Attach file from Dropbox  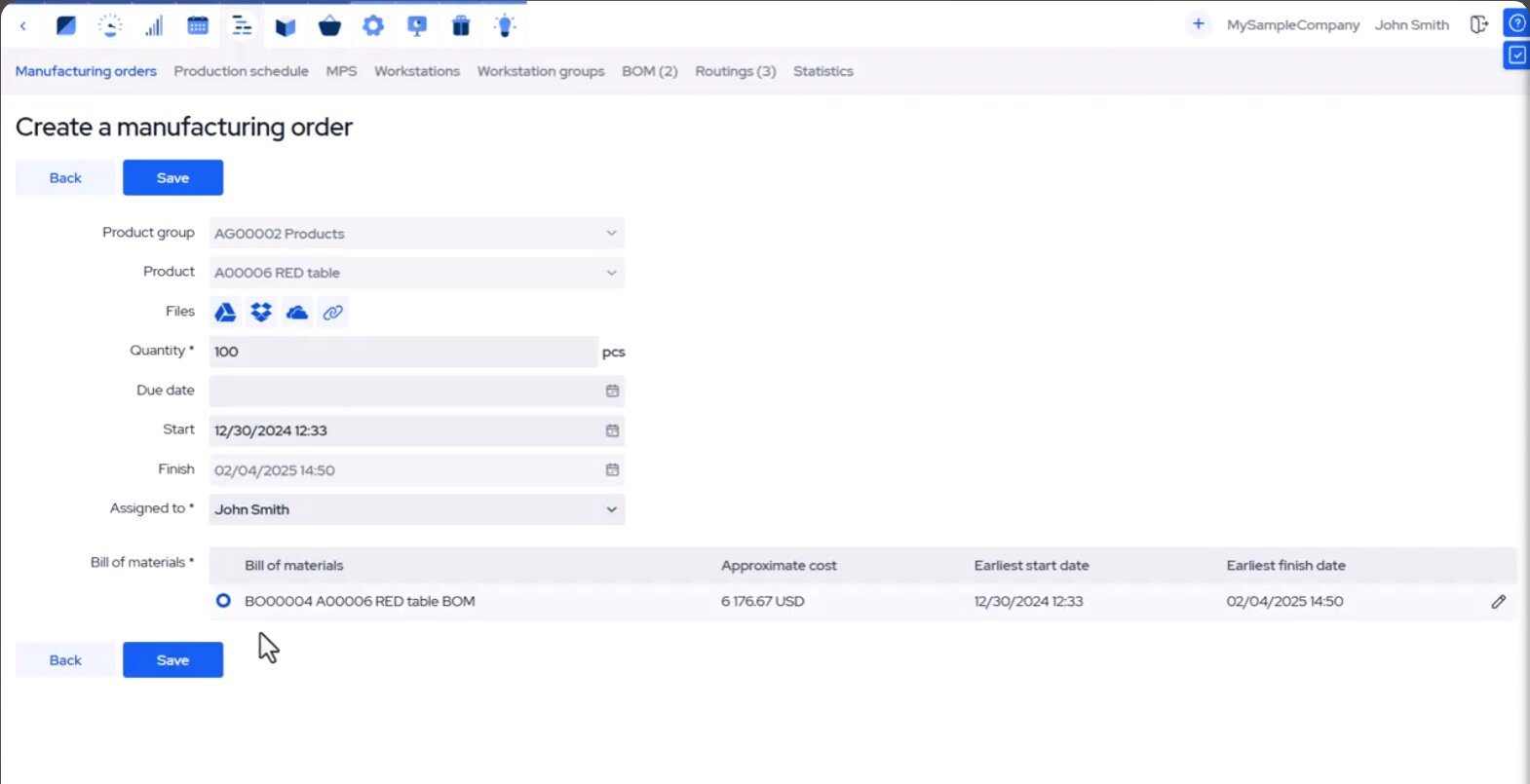click(x=261, y=313)
